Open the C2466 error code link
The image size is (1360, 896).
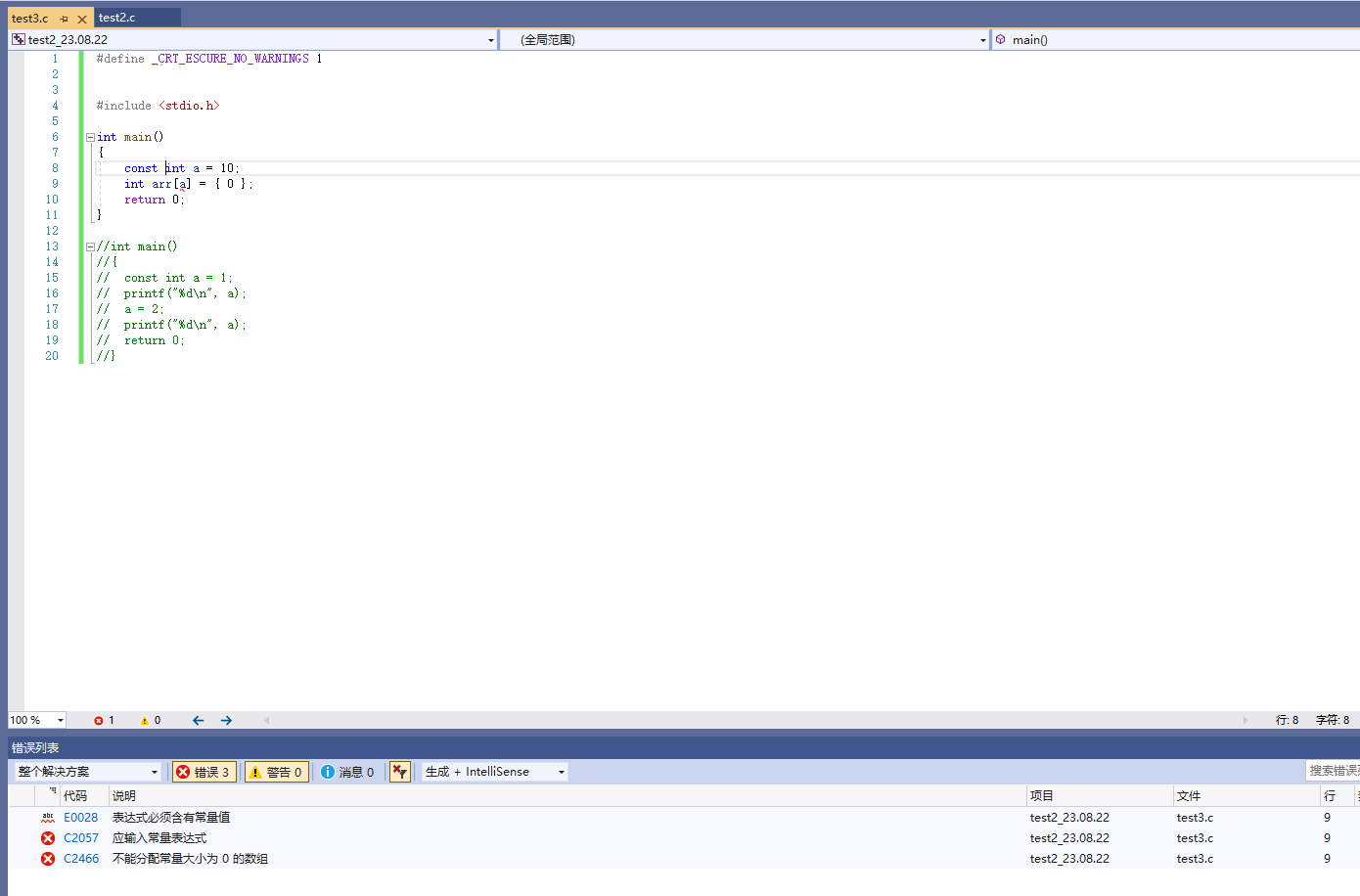tap(81, 859)
